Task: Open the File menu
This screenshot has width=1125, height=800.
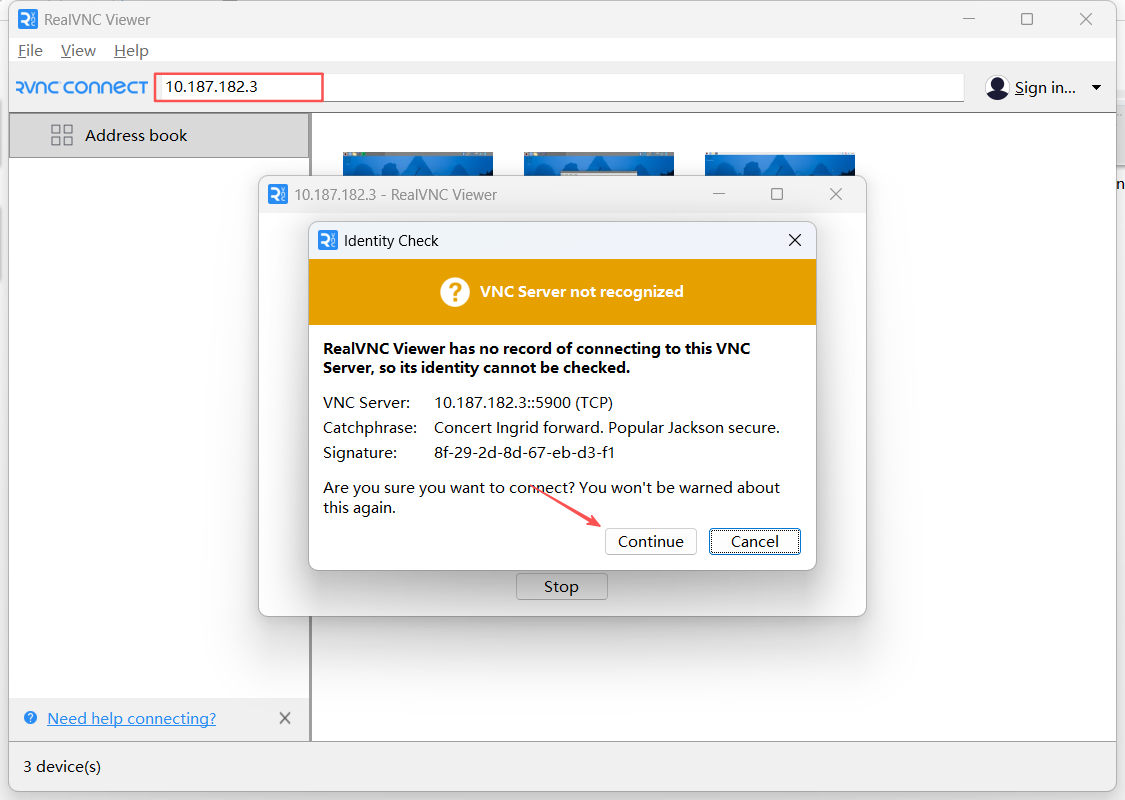Action: [30, 51]
